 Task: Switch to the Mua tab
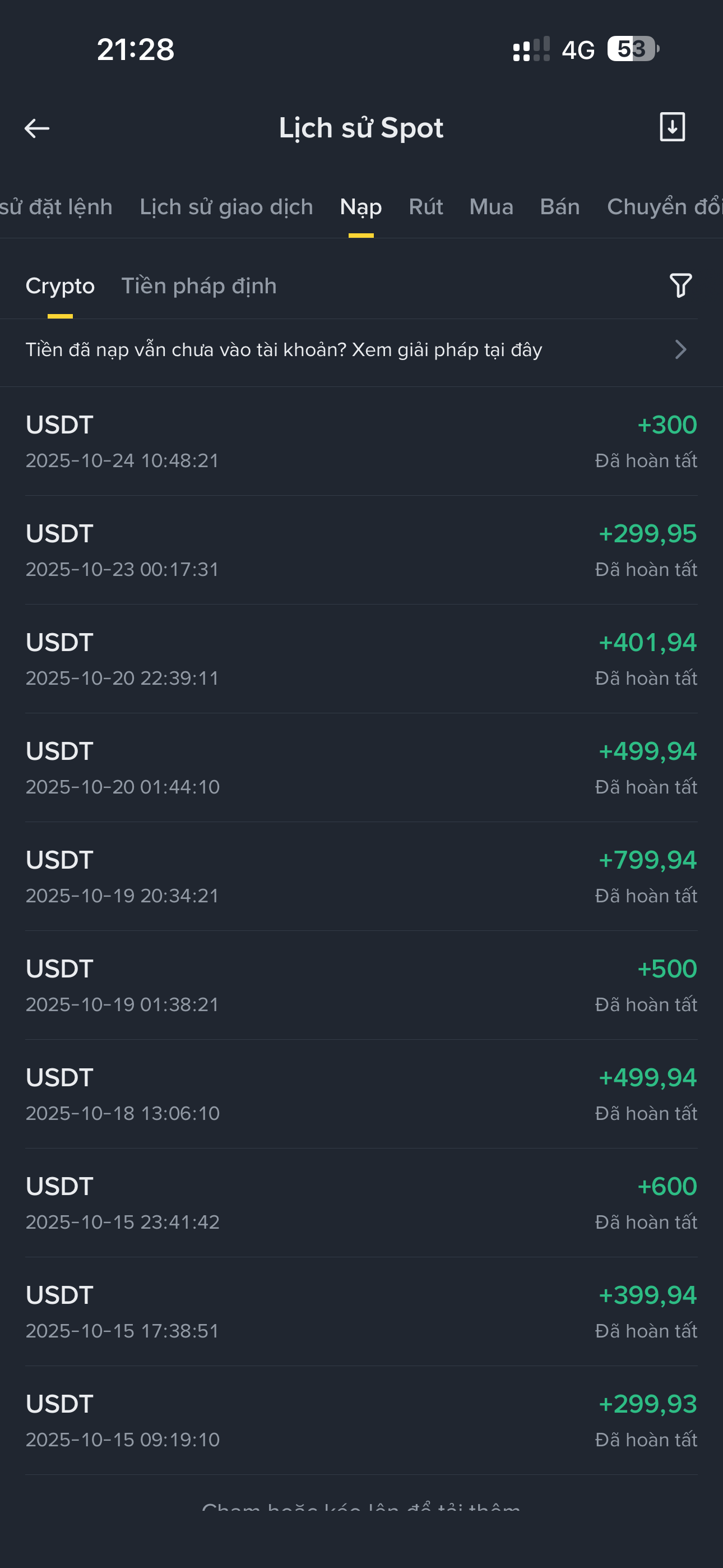pos(491,207)
